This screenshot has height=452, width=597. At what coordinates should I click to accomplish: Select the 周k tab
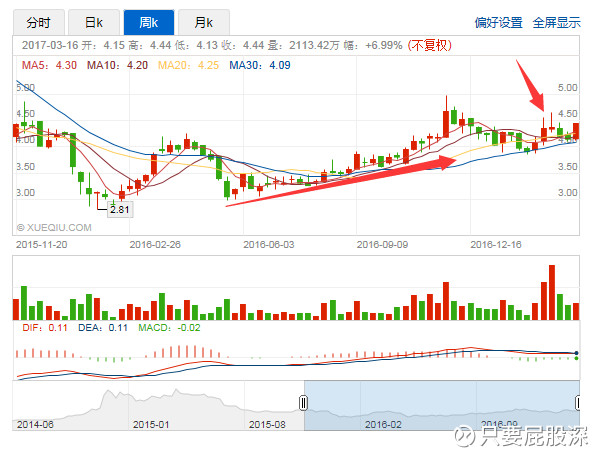149,22
